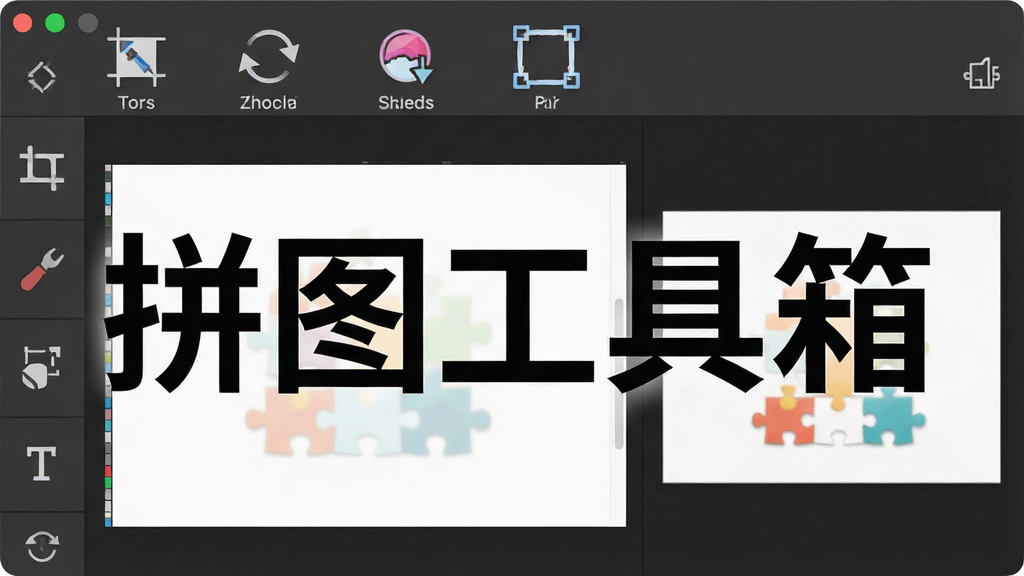Select the Crop tool in left sidebar
This screenshot has width=1024, height=576.
point(42,168)
